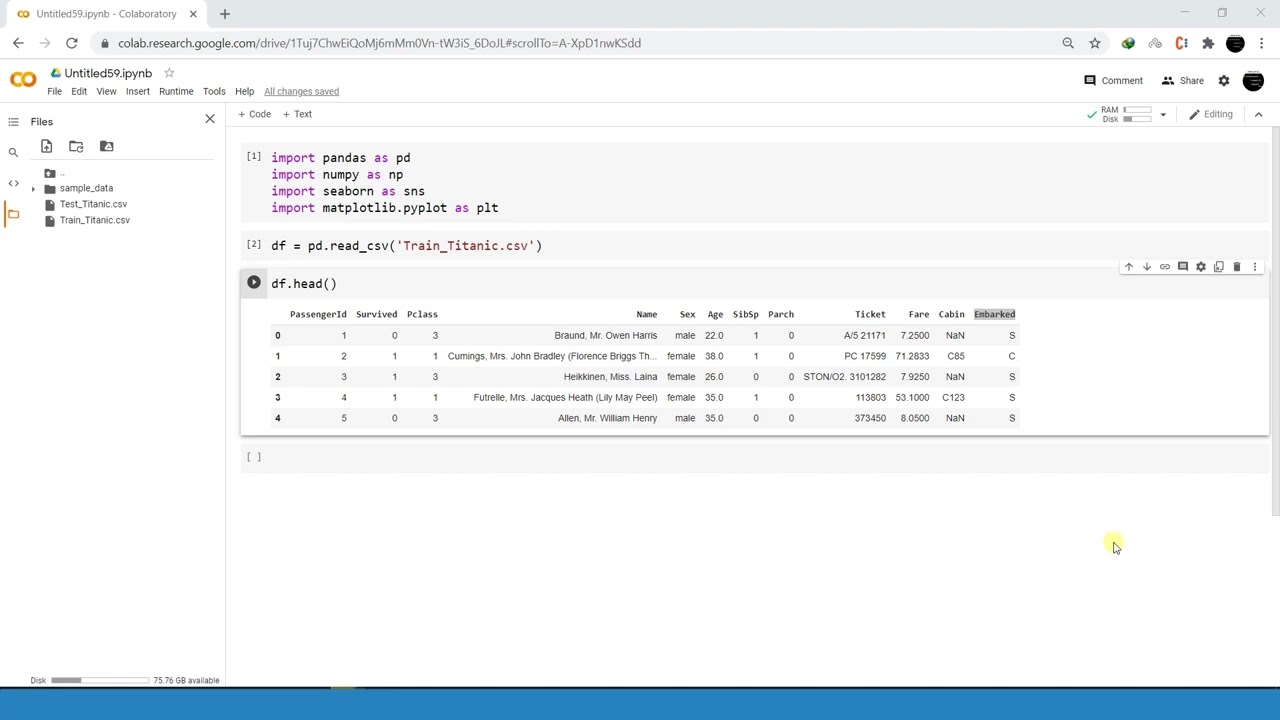Bookmark this page with star
Viewport: 1280px width, 720px height.
(1095, 43)
